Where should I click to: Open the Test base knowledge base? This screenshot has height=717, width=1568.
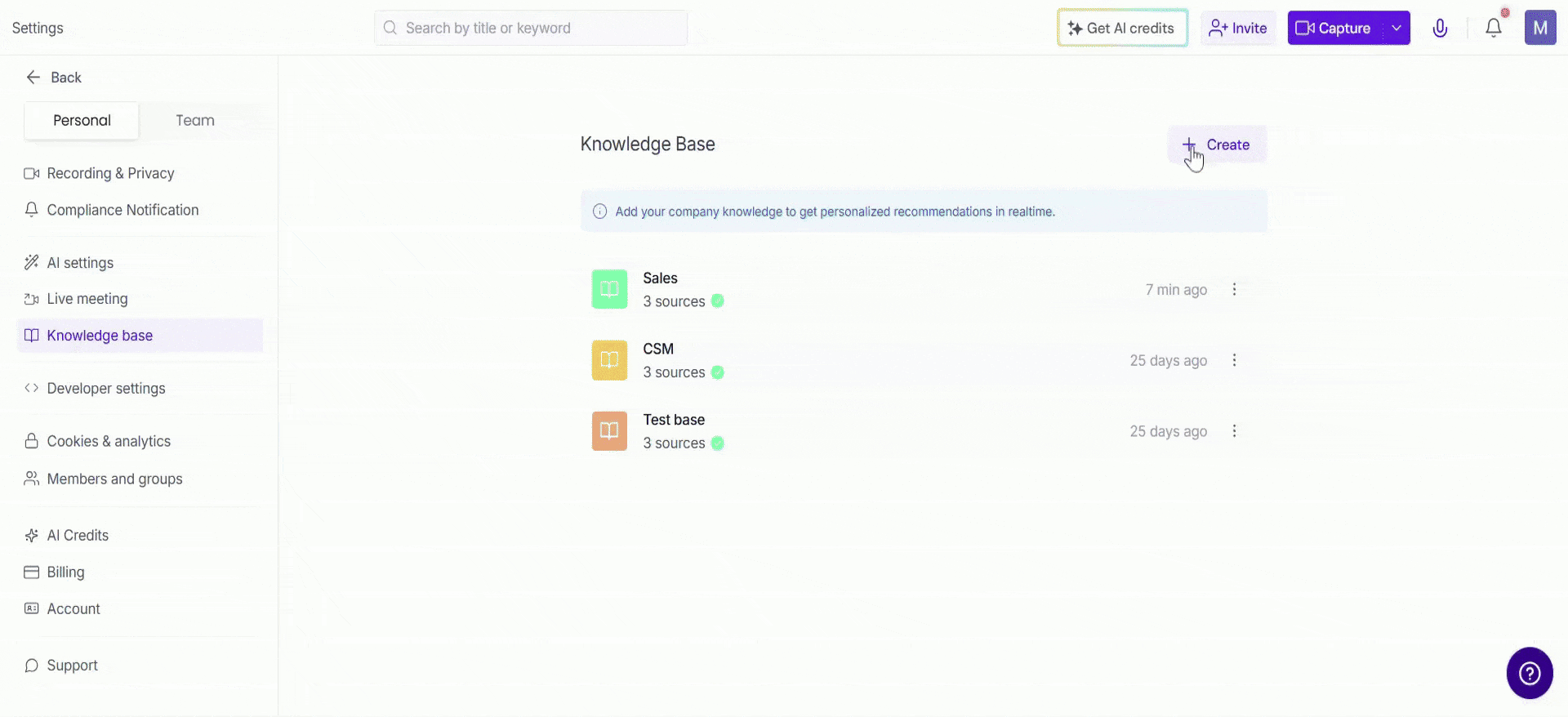(x=924, y=431)
